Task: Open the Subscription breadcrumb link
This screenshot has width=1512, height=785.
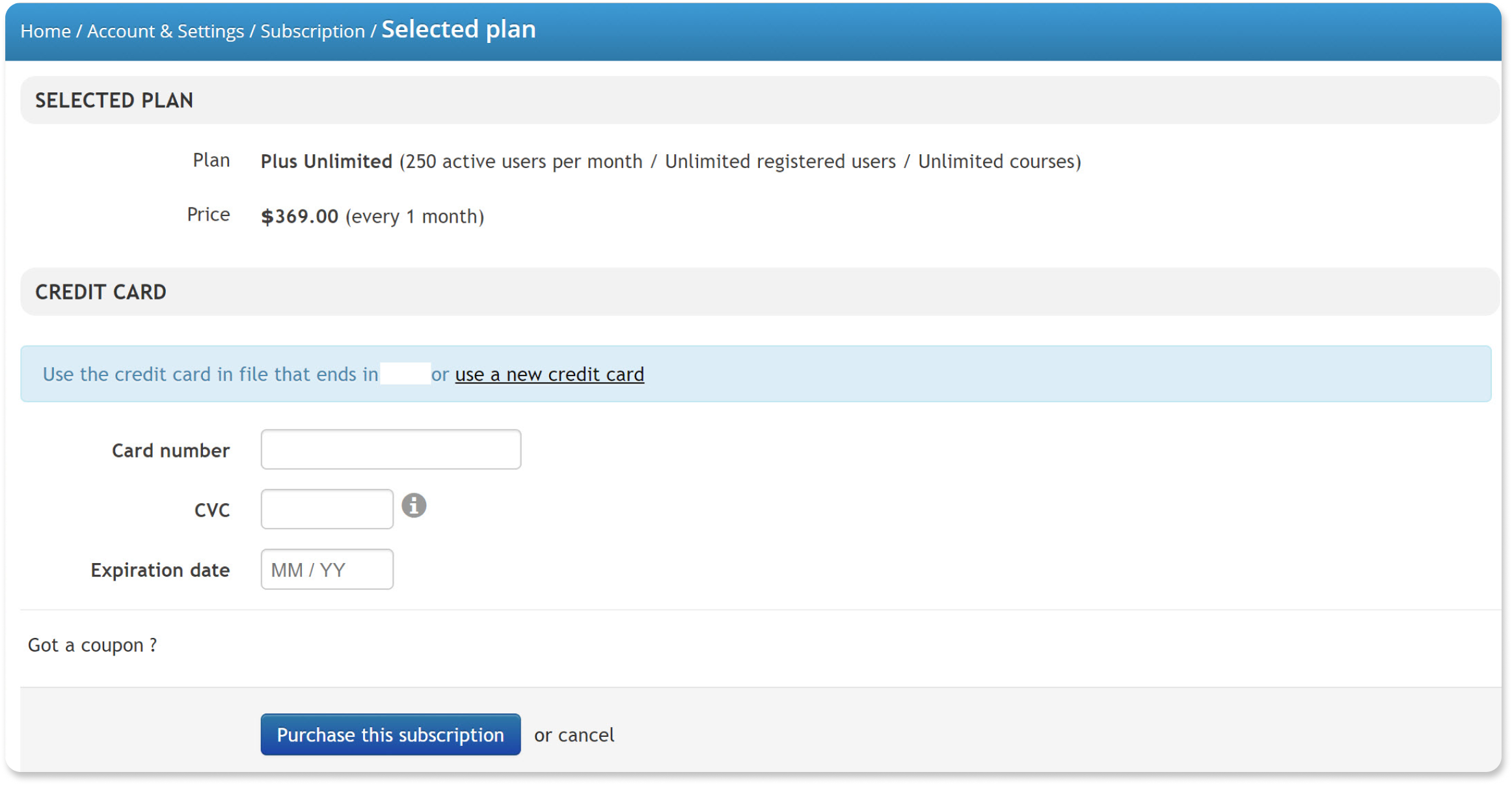Action: (x=312, y=31)
